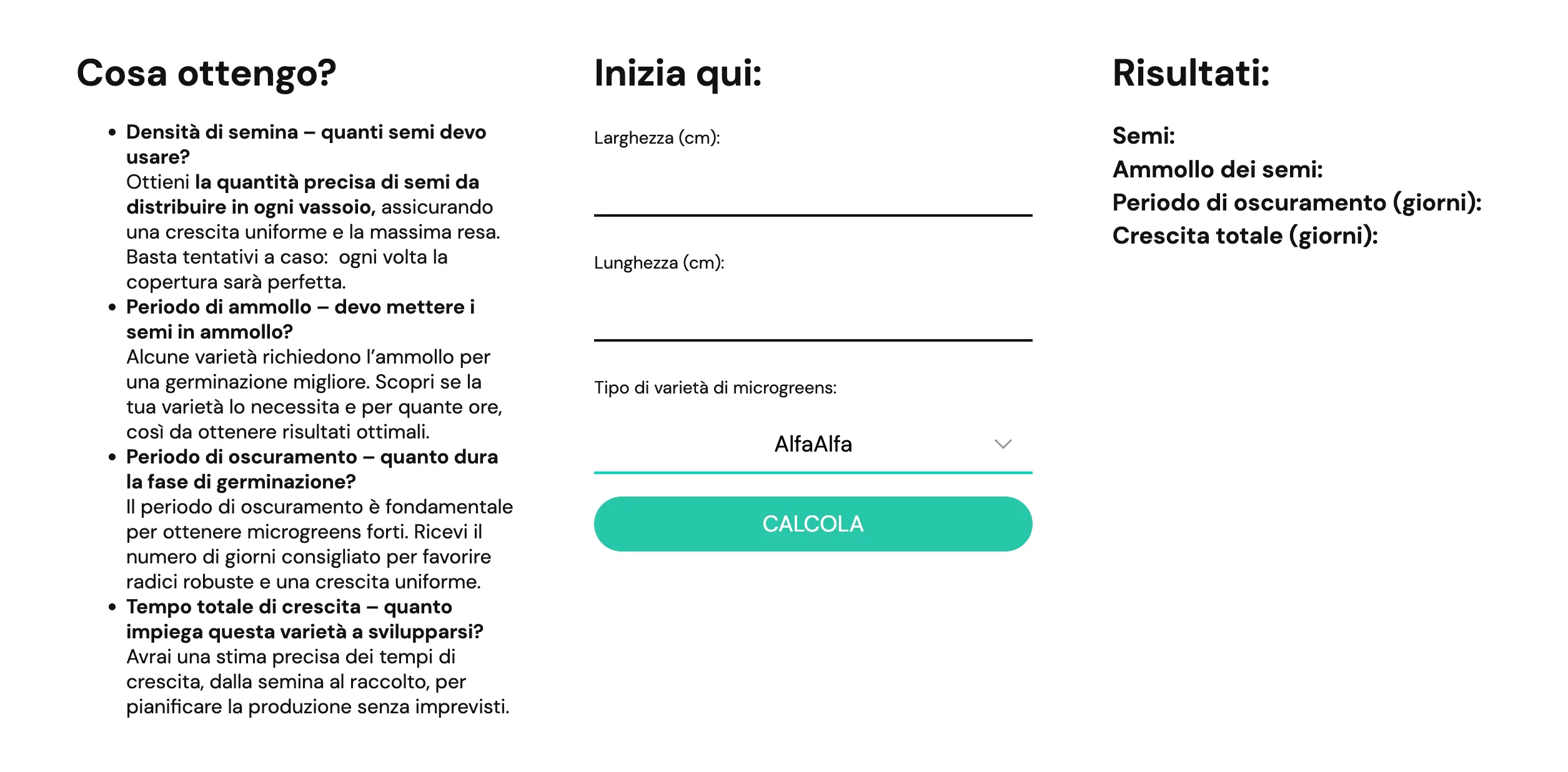The height and width of the screenshot is (772, 1568).
Task: Click the 'Ammollo dei semi:' result label
Action: click(1217, 169)
